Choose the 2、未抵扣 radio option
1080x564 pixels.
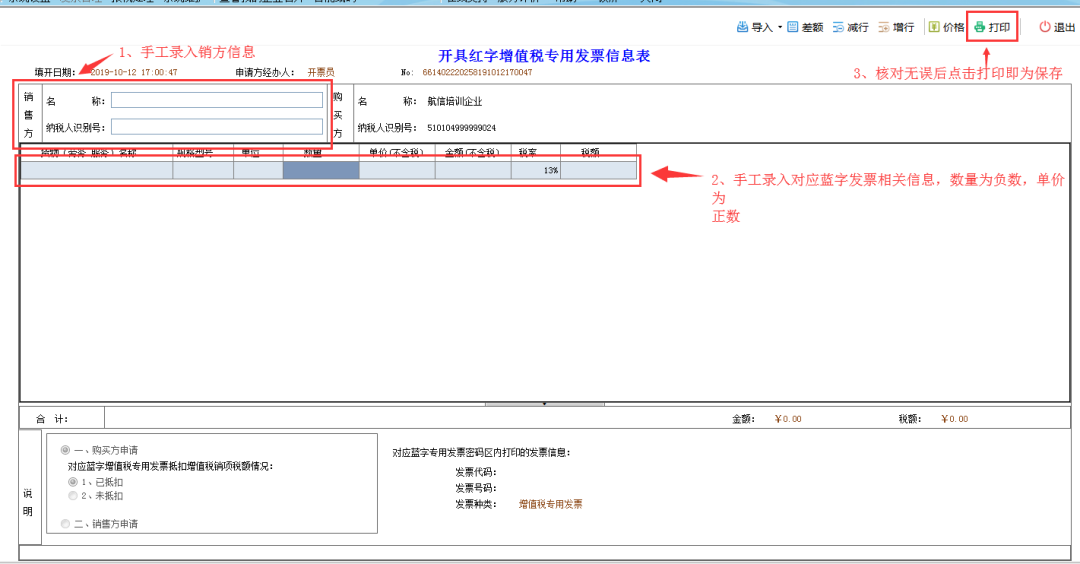click(x=73, y=495)
